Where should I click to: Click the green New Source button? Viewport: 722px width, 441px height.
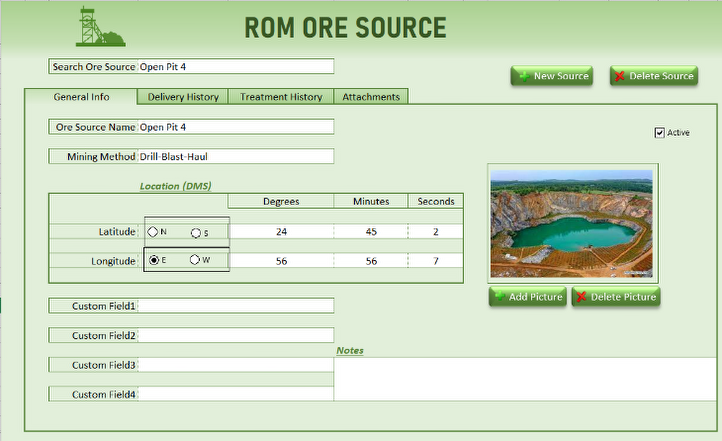[551, 76]
